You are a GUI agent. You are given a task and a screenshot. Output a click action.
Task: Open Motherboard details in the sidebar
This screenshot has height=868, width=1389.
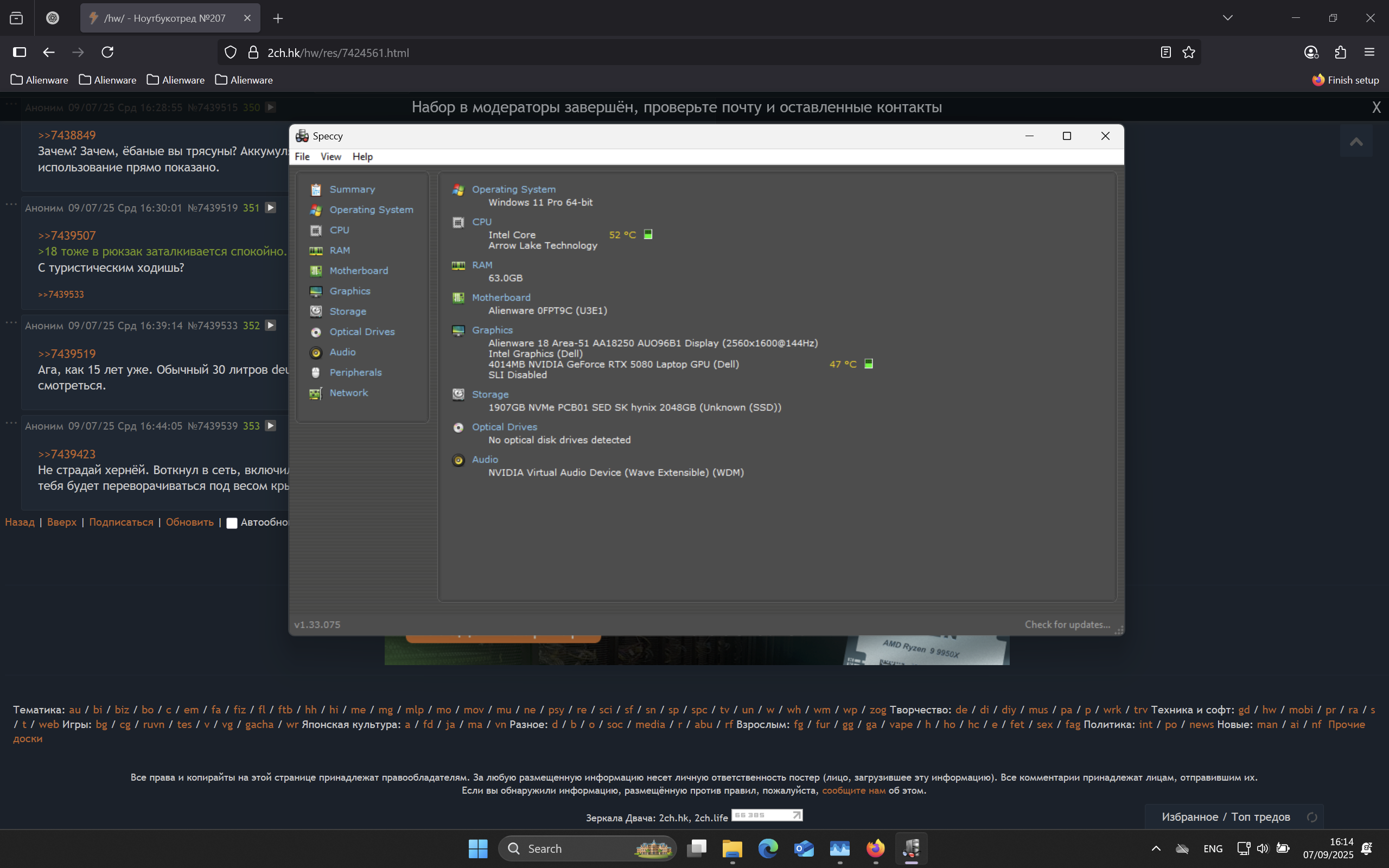(x=358, y=270)
